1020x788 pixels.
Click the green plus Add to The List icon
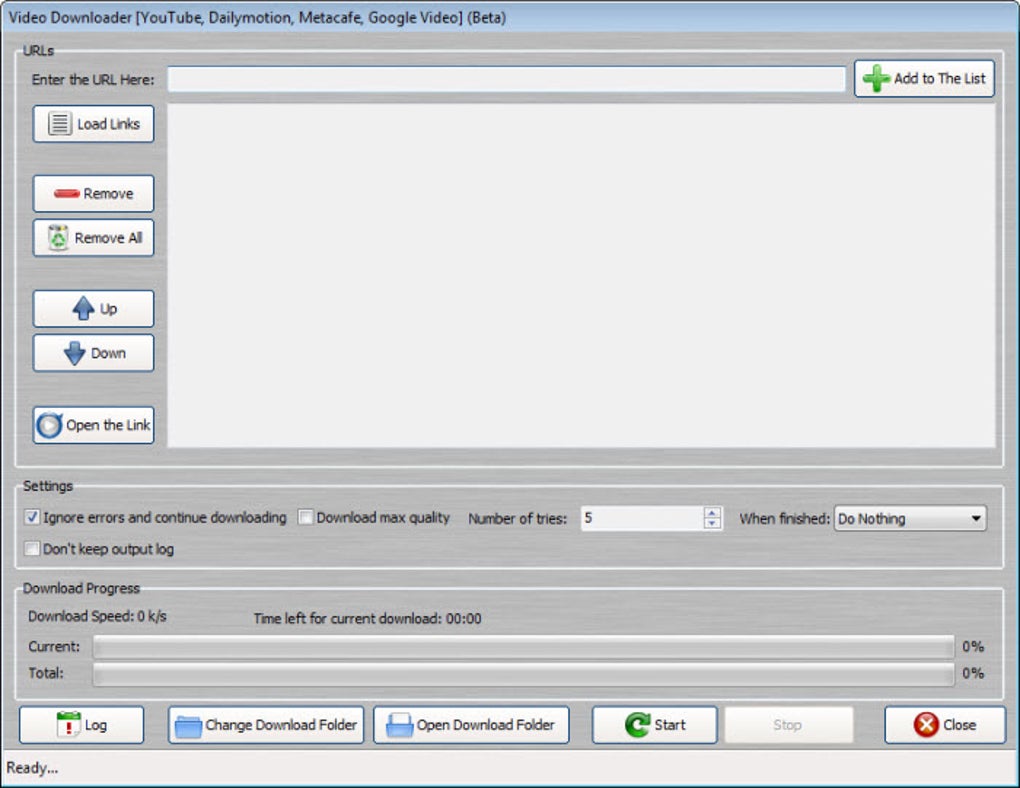pyautogui.click(x=875, y=78)
